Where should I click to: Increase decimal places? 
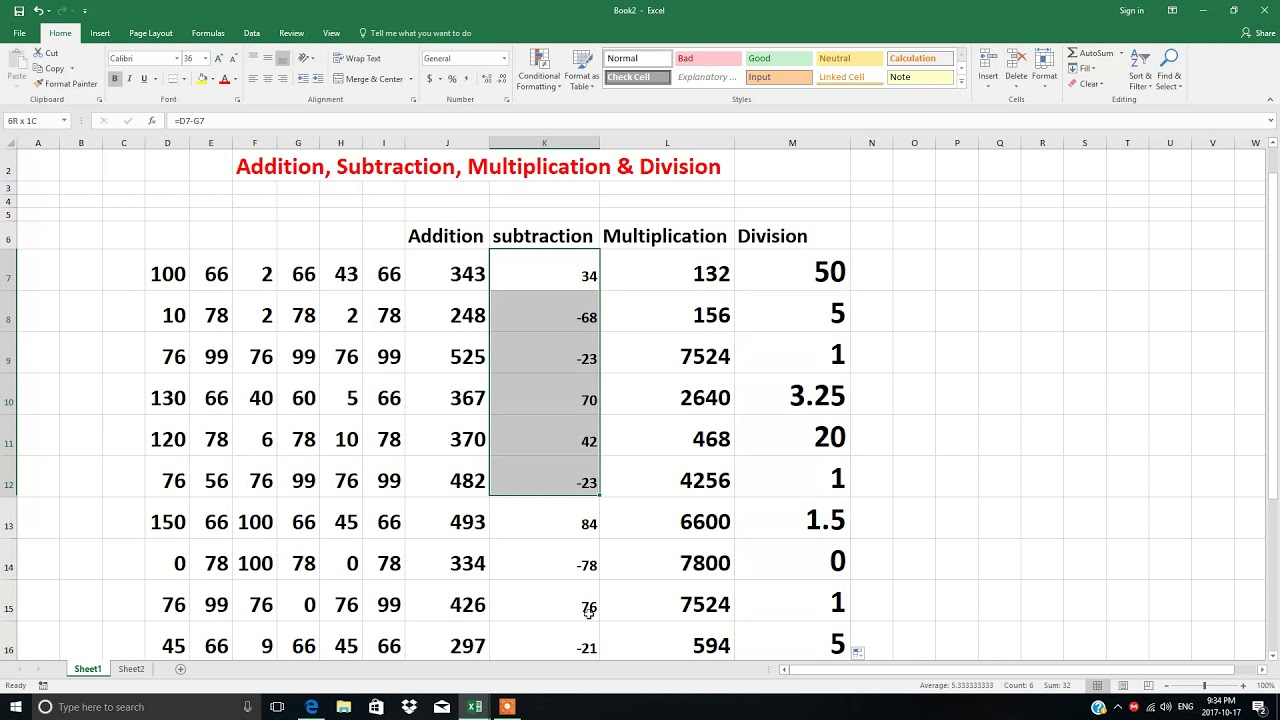485,78
